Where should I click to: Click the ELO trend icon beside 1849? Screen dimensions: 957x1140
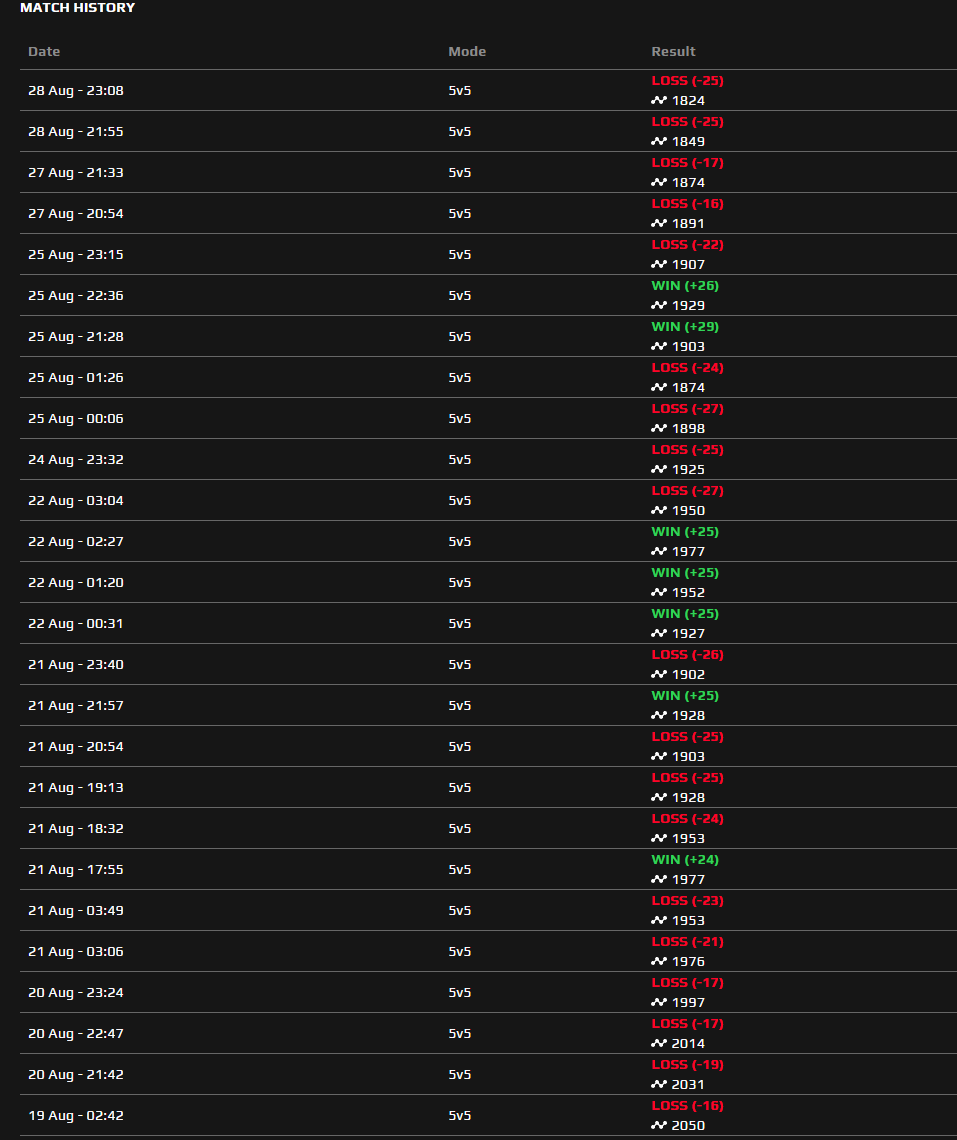[x=659, y=142]
